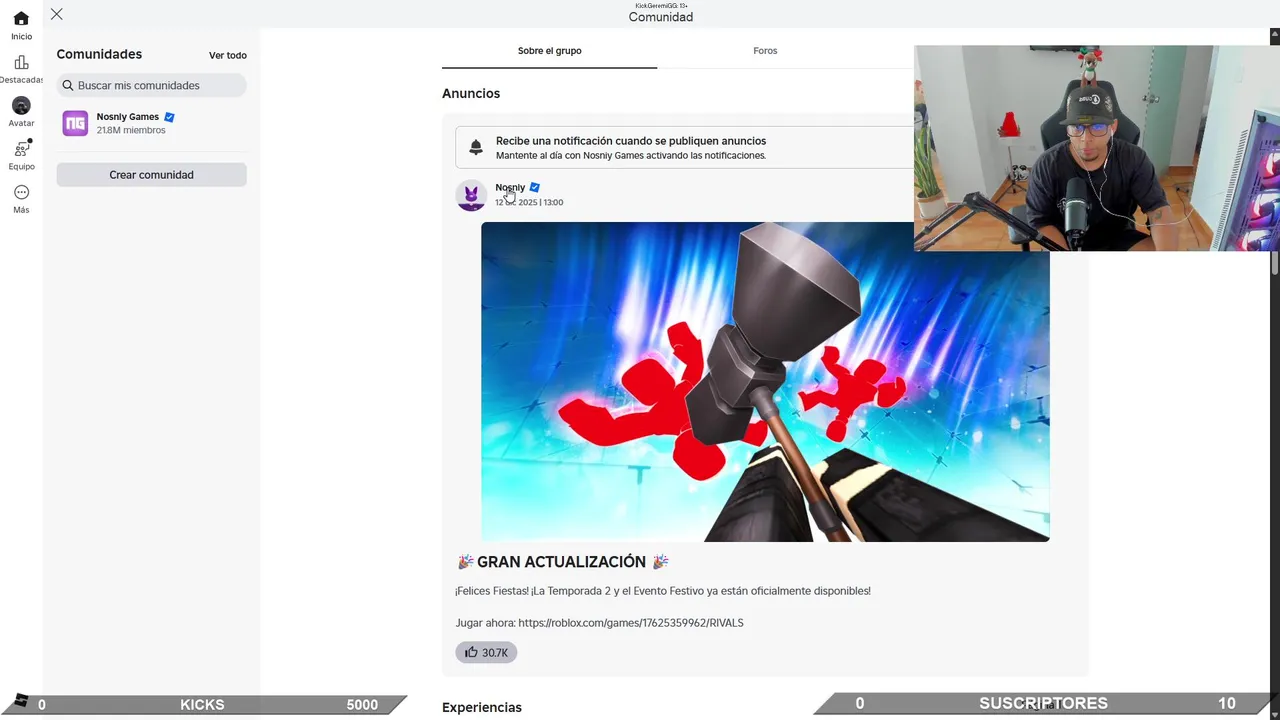Open the roblox.com RIVALS game link
Viewport: 1280px width, 720px height.
pos(631,623)
